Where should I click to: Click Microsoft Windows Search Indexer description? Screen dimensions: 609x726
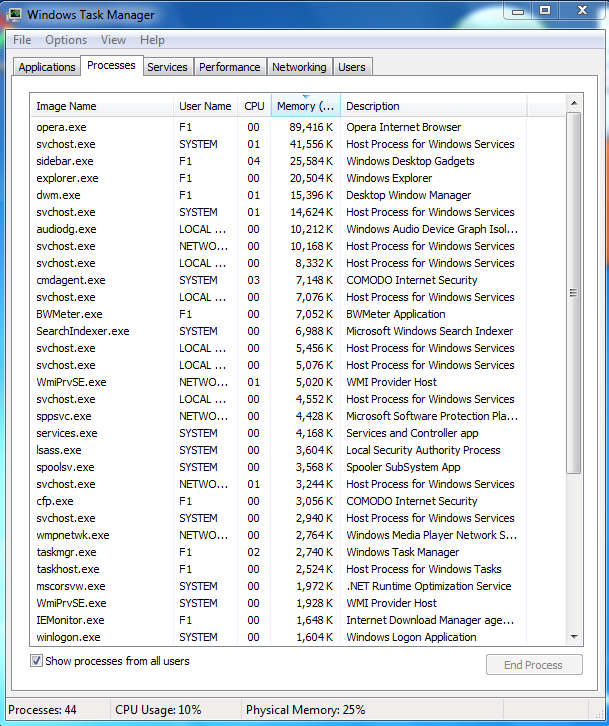[x=430, y=331]
